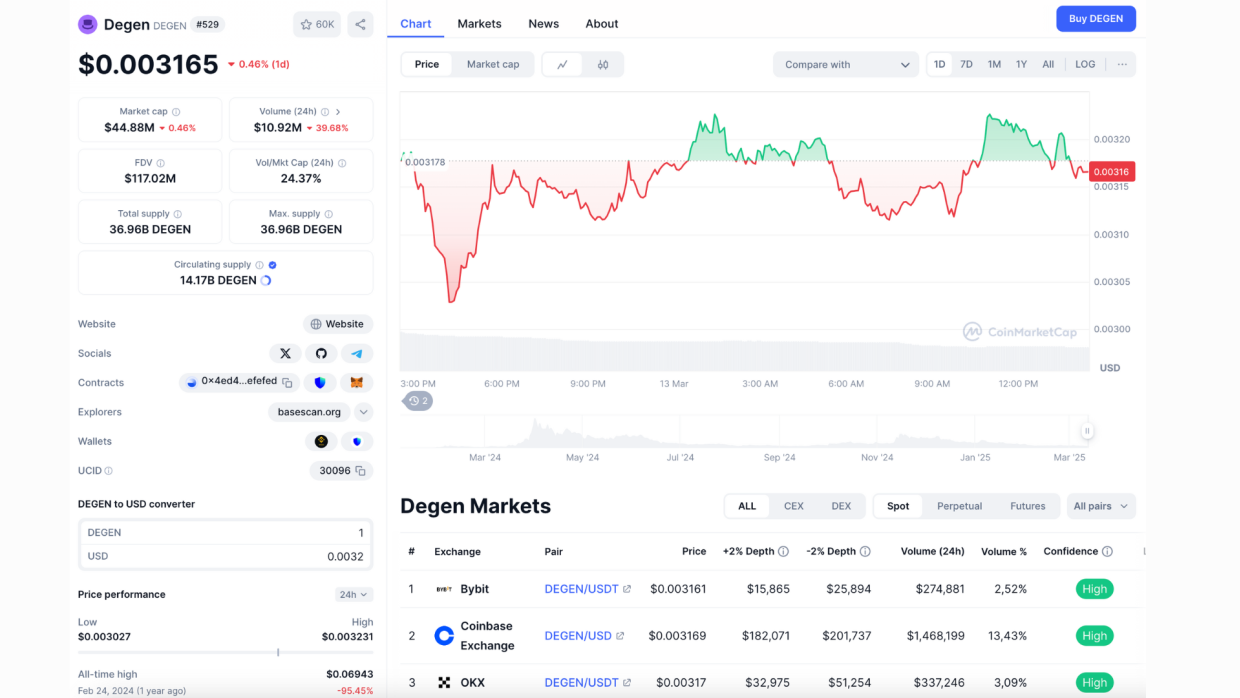Click High confidence badge for Bybit
The width and height of the screenshot is (1240, 698).
point(1095,589)
